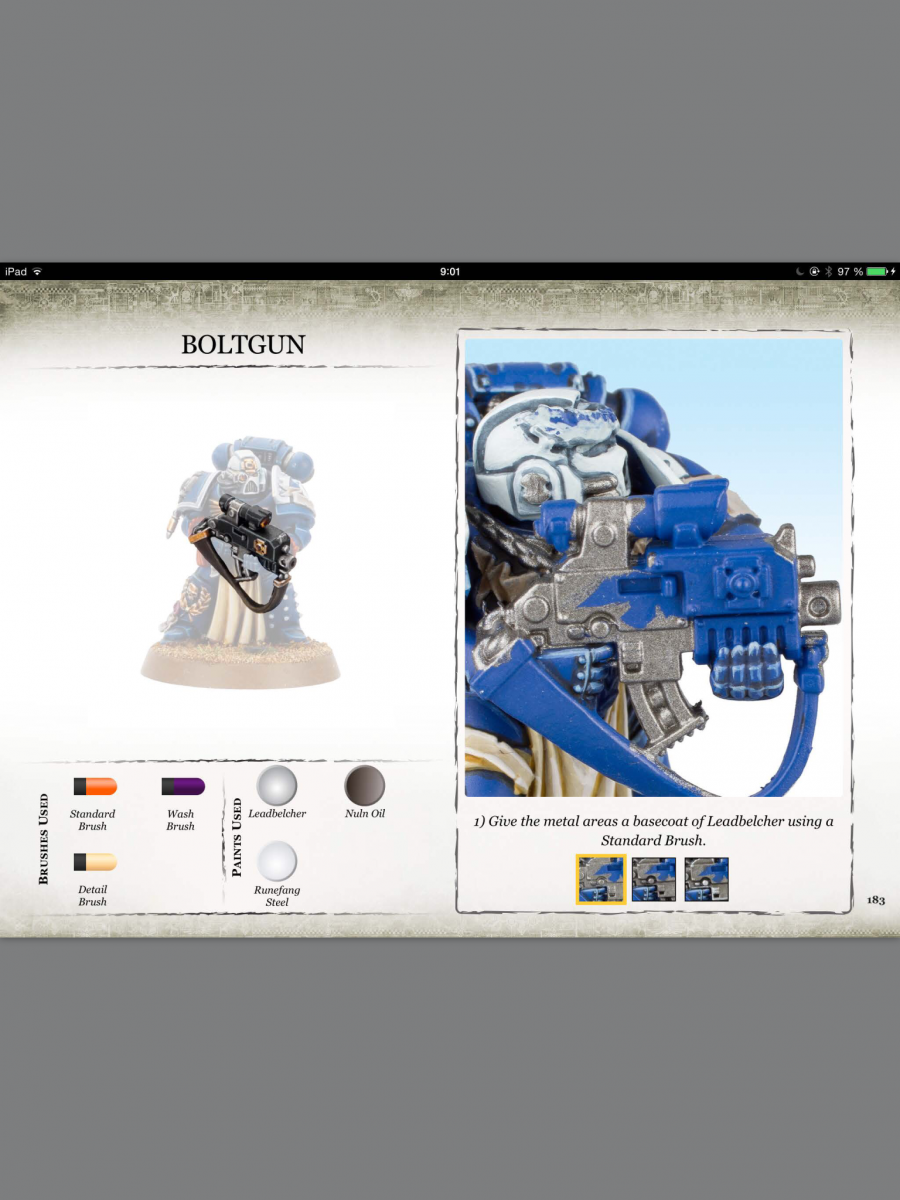Select the Nuln Oil paint swatch
The height and width of the screenshot is (1200, 900).
364,786
